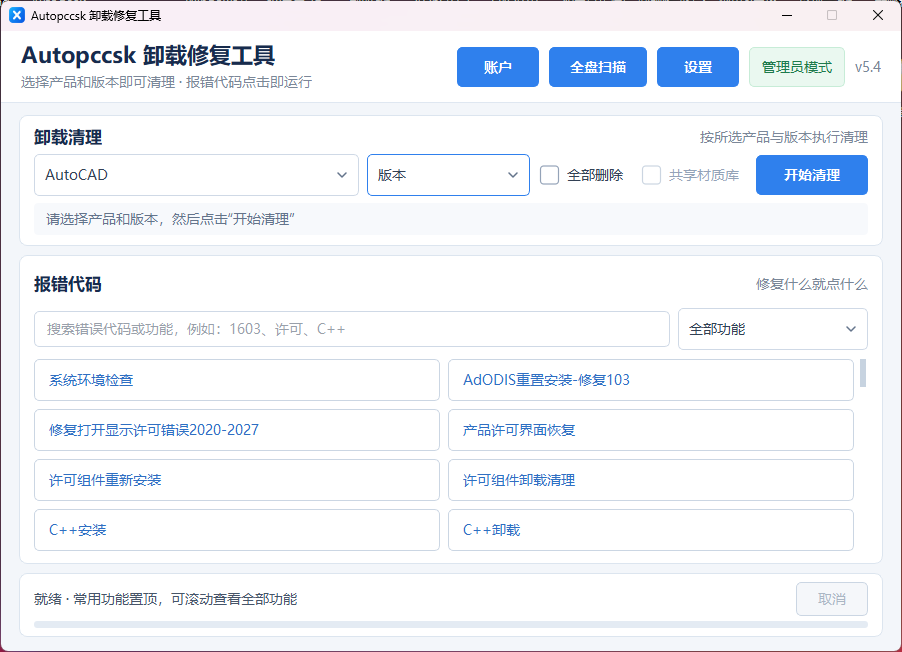
Task: Focus the error code search field
Action: [351, 329]
